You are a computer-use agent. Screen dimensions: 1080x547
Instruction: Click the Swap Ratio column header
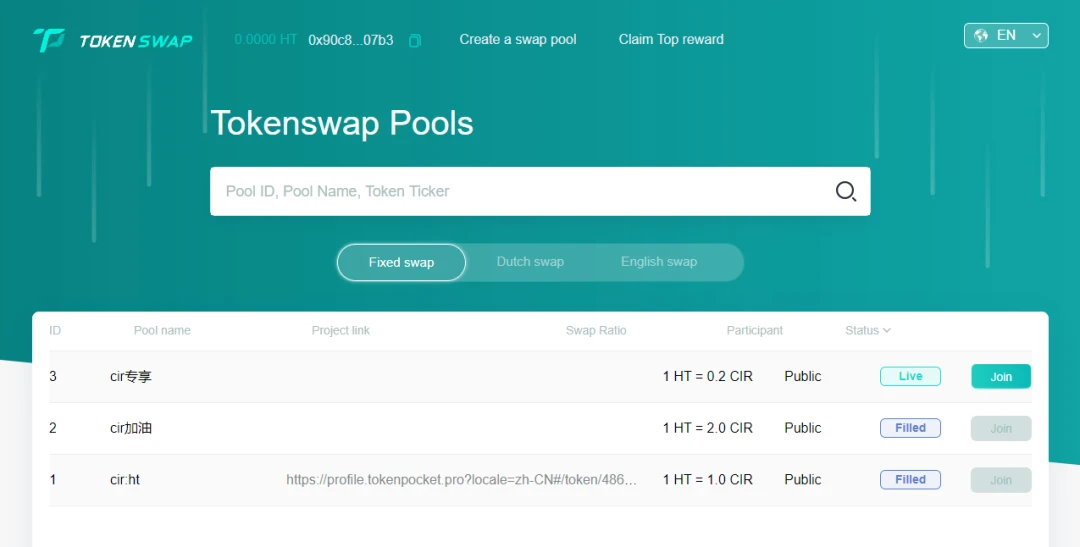tap(596, 331)
